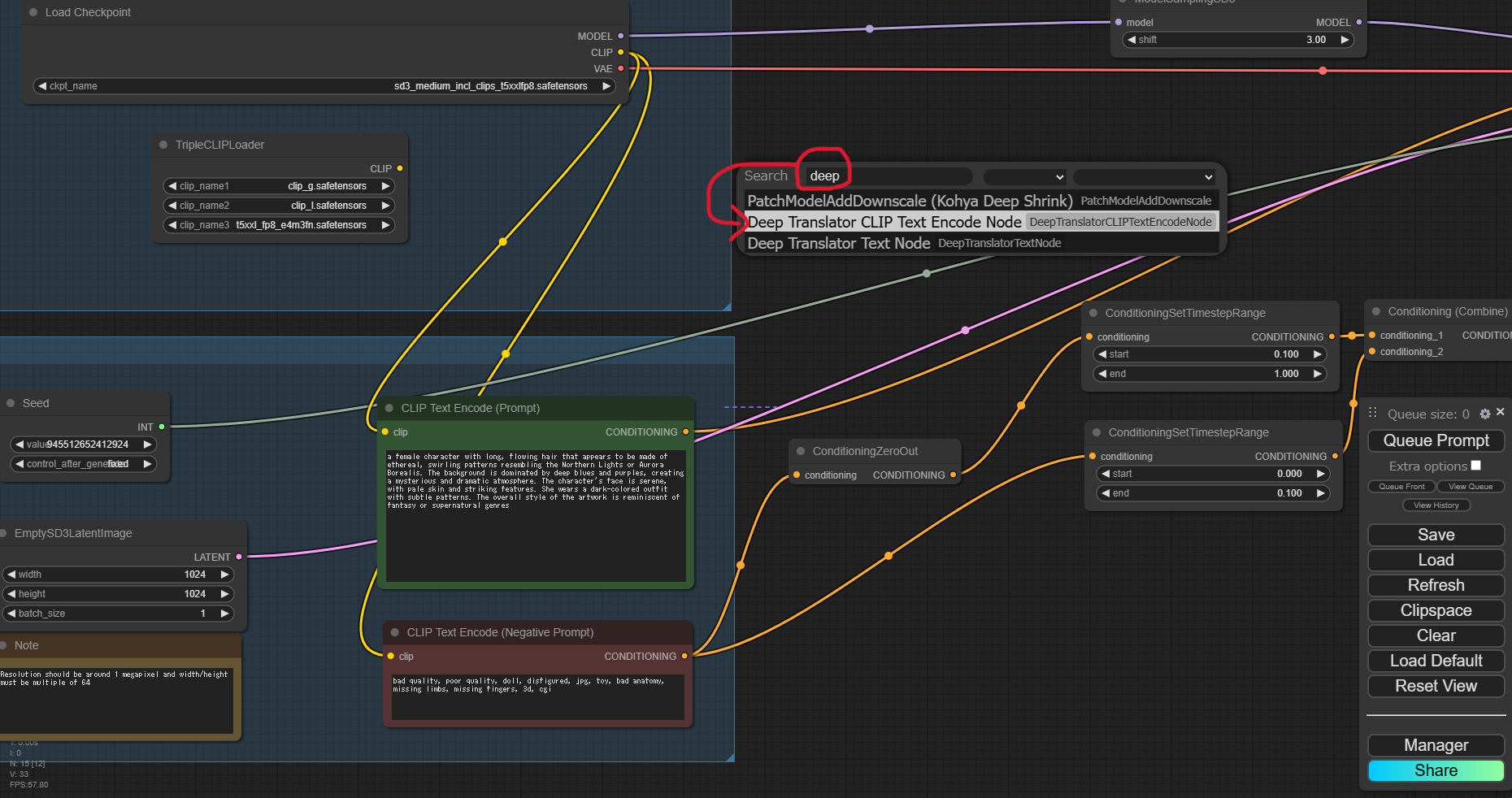Click the Queue Front button
Viewport: 1512px width, 798px height.
pos(1401,486)
